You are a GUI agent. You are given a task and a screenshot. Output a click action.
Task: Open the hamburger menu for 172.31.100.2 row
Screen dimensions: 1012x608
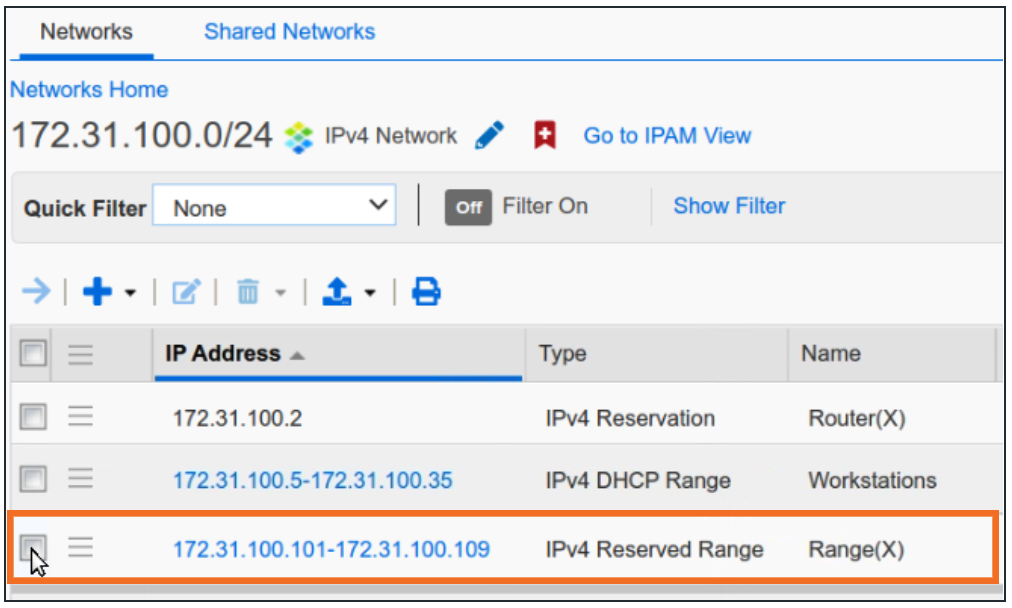tap(81, 418)
